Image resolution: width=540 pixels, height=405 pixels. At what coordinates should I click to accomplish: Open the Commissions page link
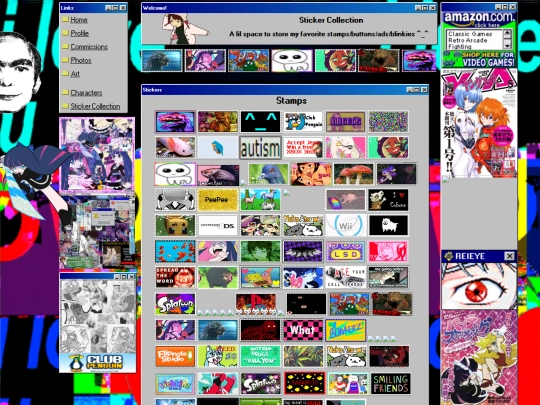(x=89, y=47)
